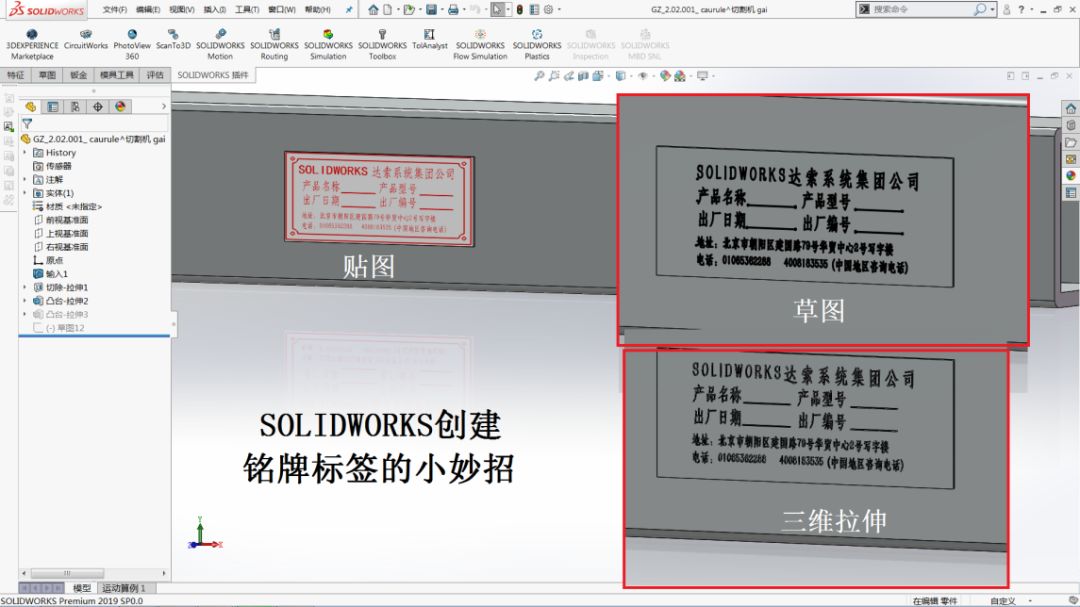Expand the 凸台-拉伸2 feature
Image resolution: width=1080 pixels, height=607 pixels.
pyautogui.click(x=25, y=301)
